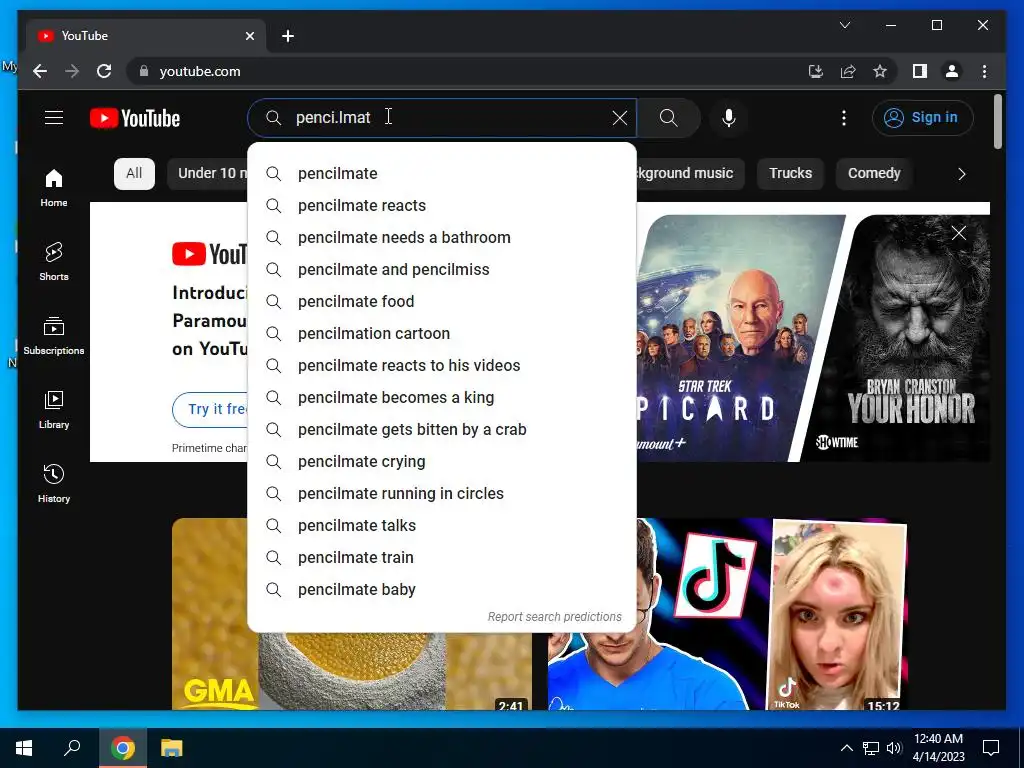Click the Sign in button

[x=922, y=118]
